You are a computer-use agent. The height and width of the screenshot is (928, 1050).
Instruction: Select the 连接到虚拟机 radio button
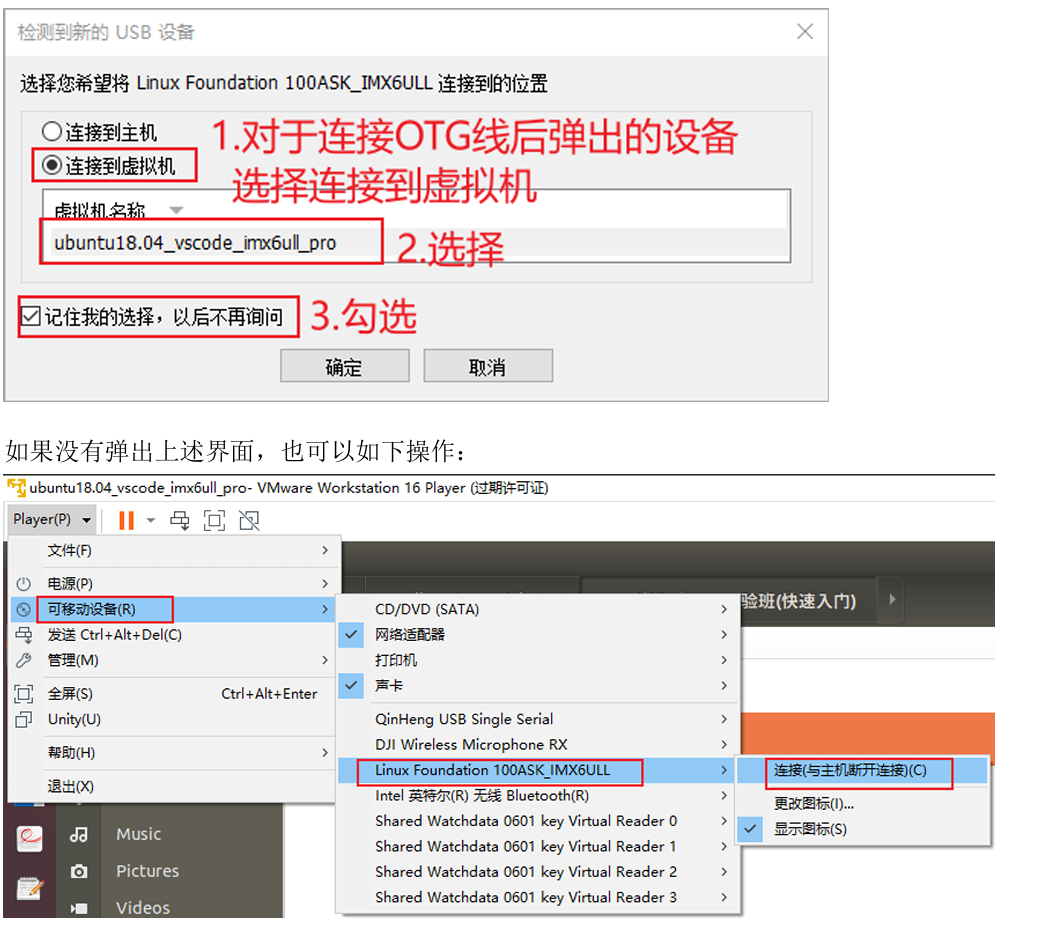(x=52, y=165)
